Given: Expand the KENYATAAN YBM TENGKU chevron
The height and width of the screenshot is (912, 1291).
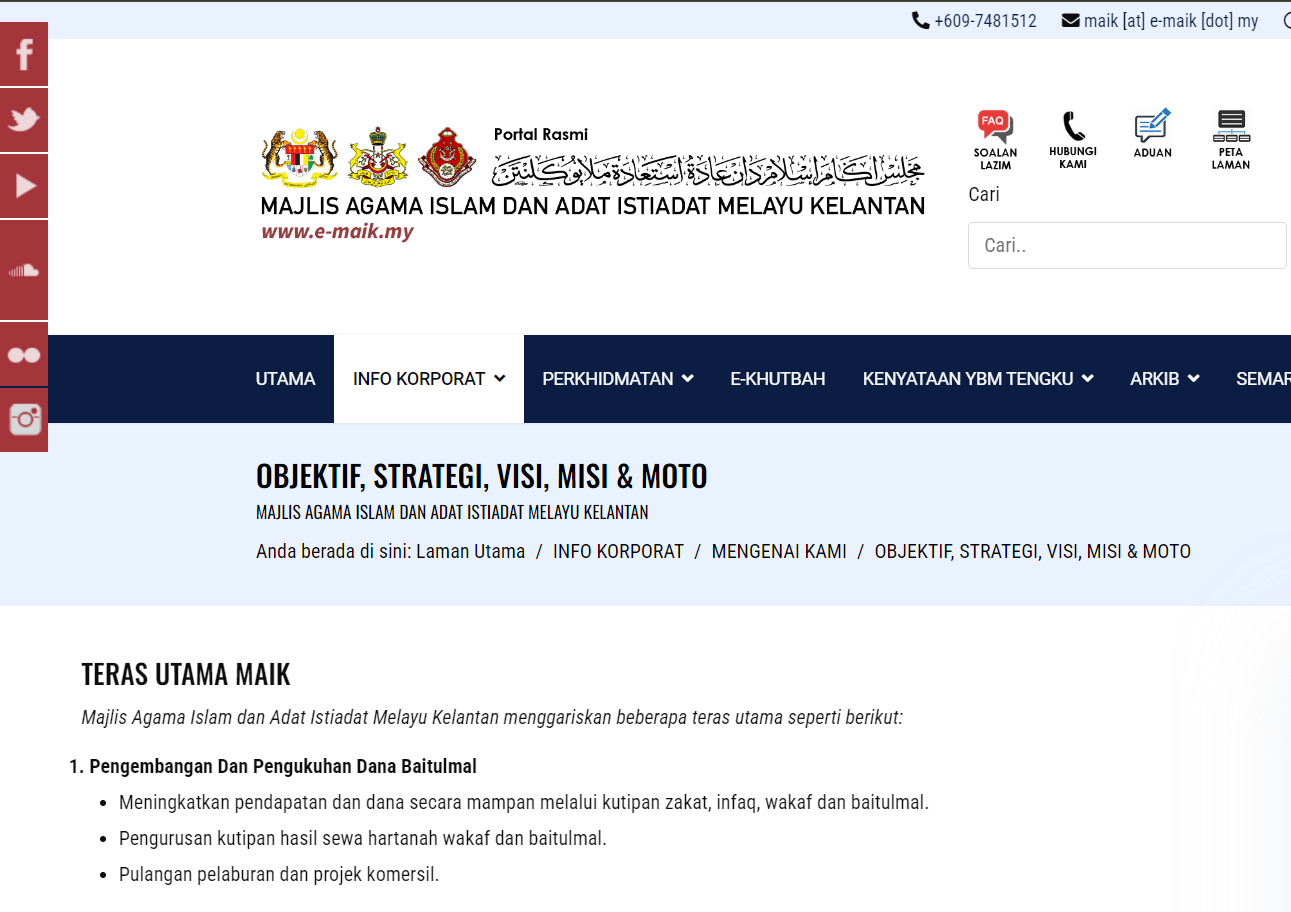Looking at the screenshot, I should click(1088, 378).
